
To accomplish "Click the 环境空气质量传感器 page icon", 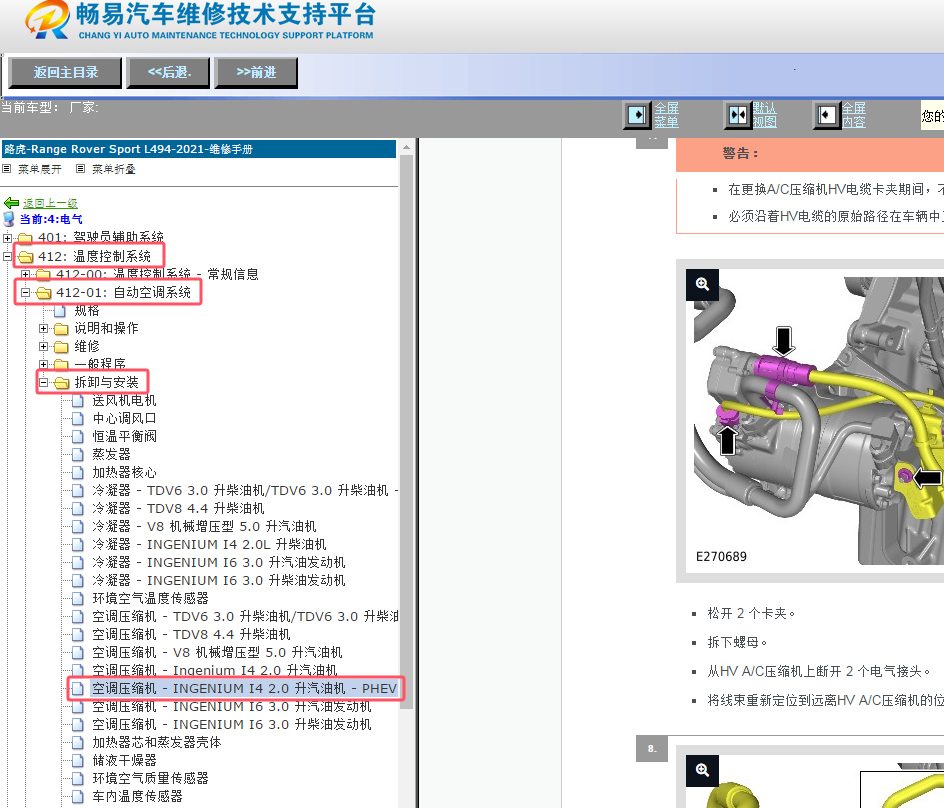I will coord(78,779).
